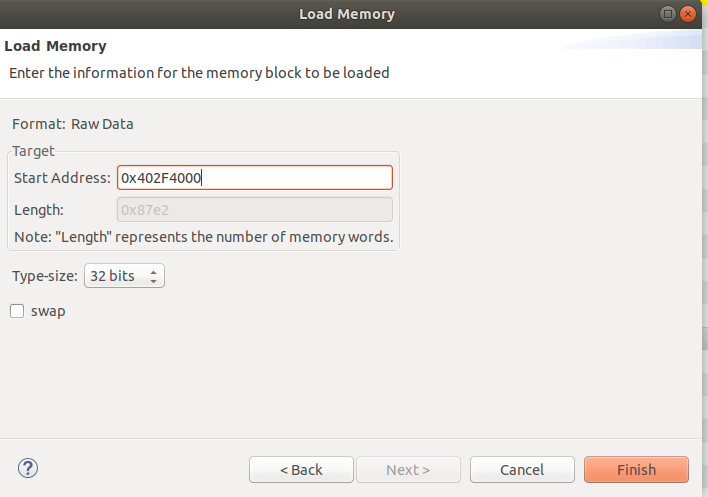Enable the swap checkbox

pos(17,311)
